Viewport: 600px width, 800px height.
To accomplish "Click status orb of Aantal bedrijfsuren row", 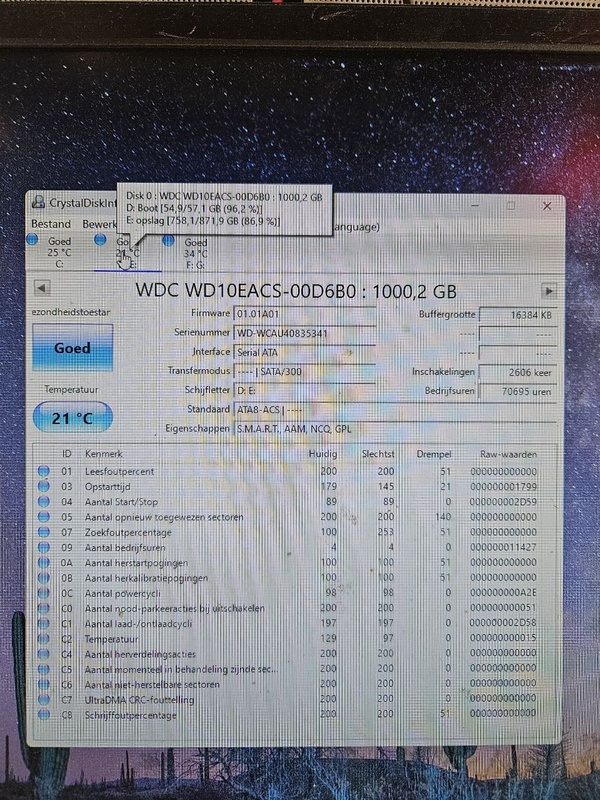I will [44, 547].
